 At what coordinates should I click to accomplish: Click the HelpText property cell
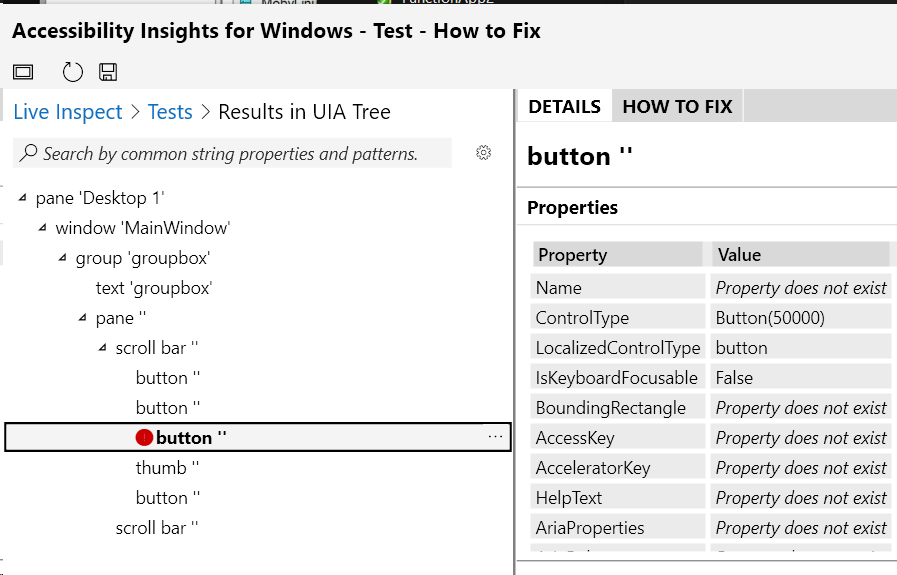[x=618, y=498]
